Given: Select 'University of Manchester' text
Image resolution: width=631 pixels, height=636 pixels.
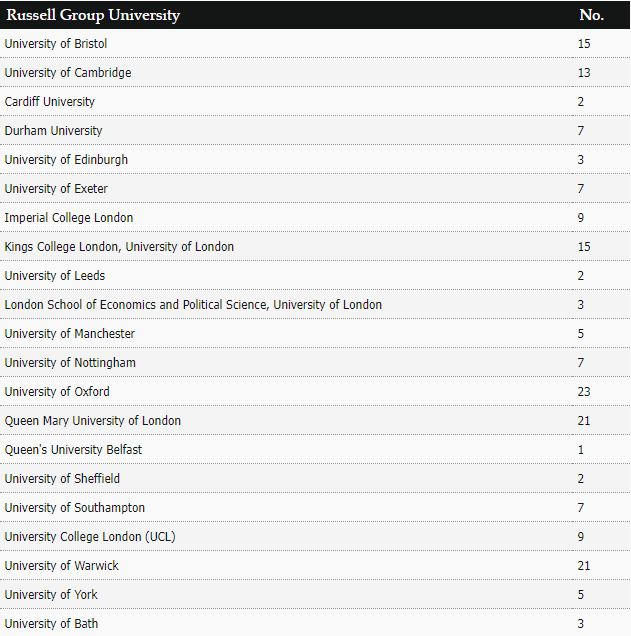Looking at the screenshot, I should point(69,334).
